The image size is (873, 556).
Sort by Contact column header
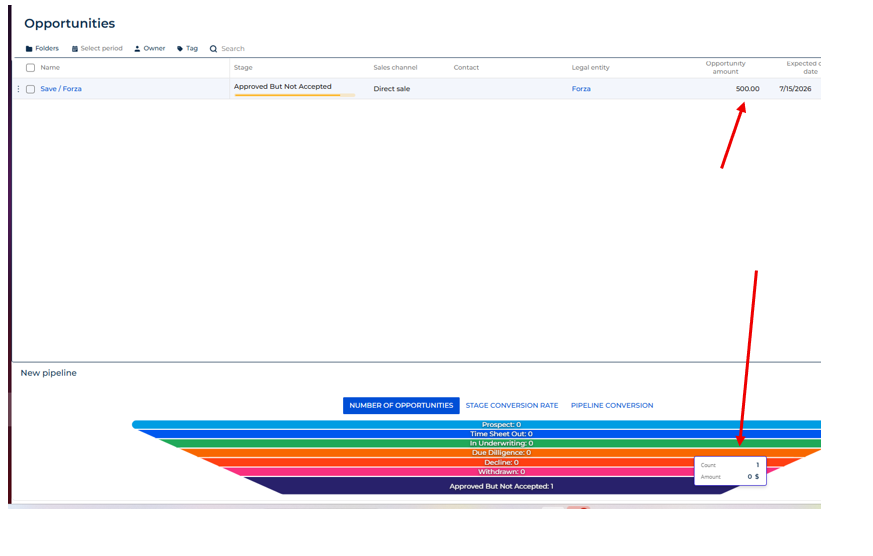[x=466, y=68]
